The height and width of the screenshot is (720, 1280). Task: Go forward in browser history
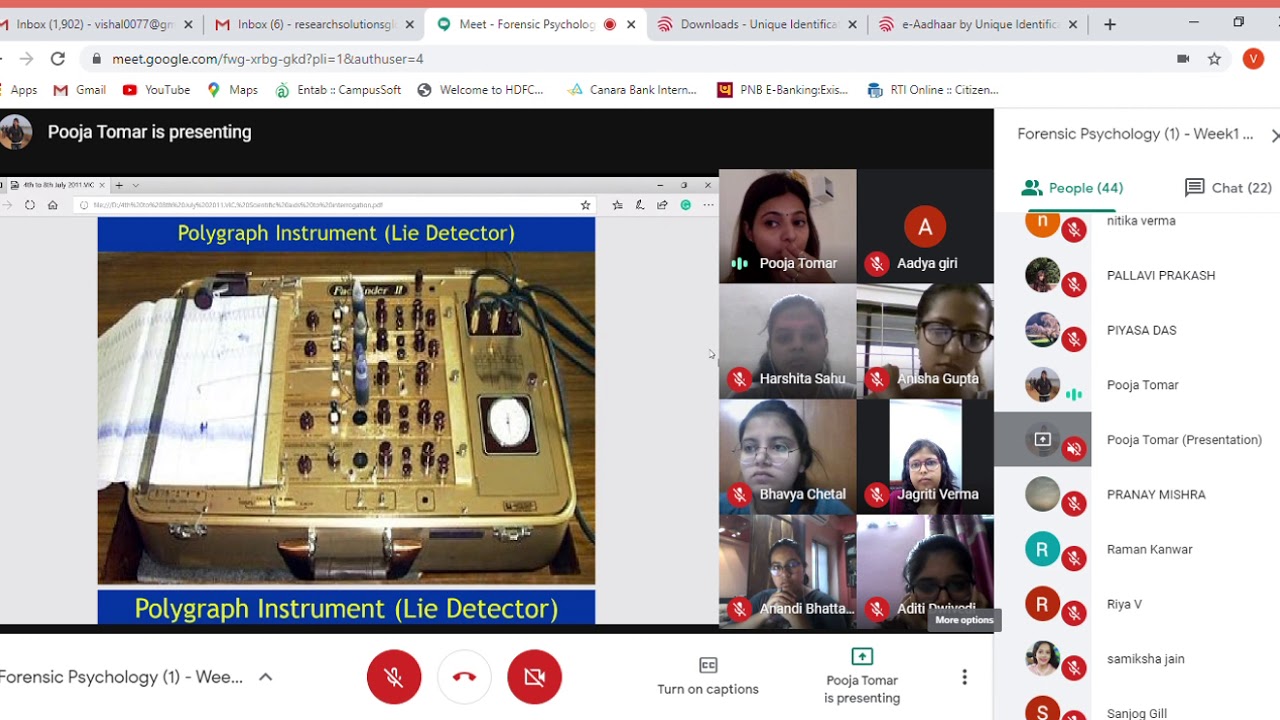click(26, 59)
